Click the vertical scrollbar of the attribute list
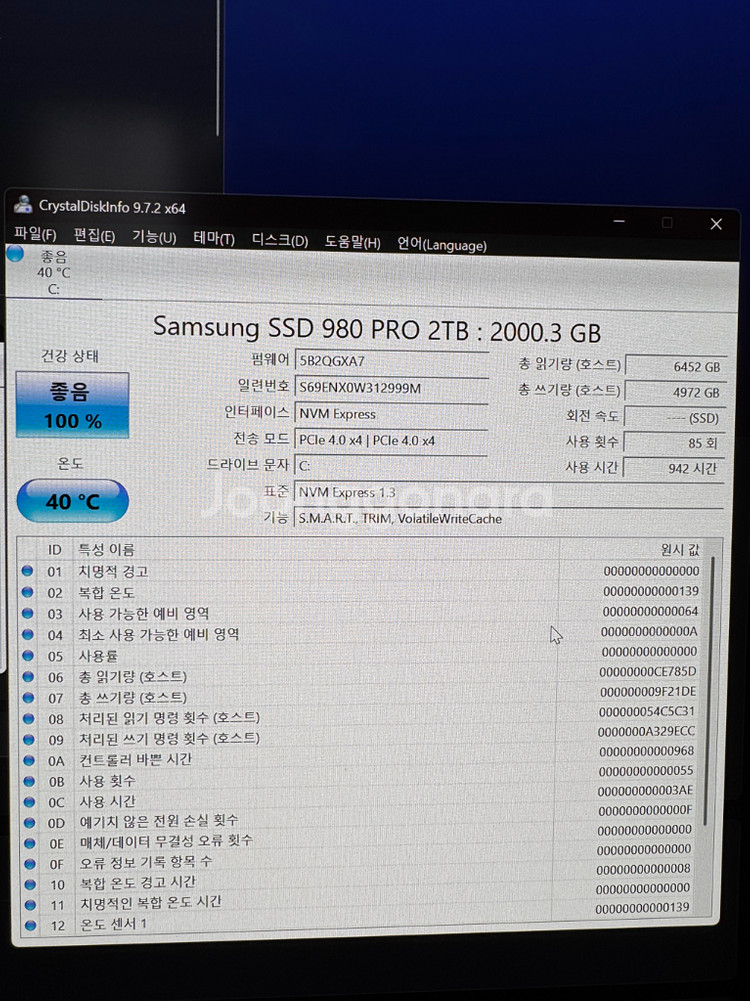 (710, 689)
